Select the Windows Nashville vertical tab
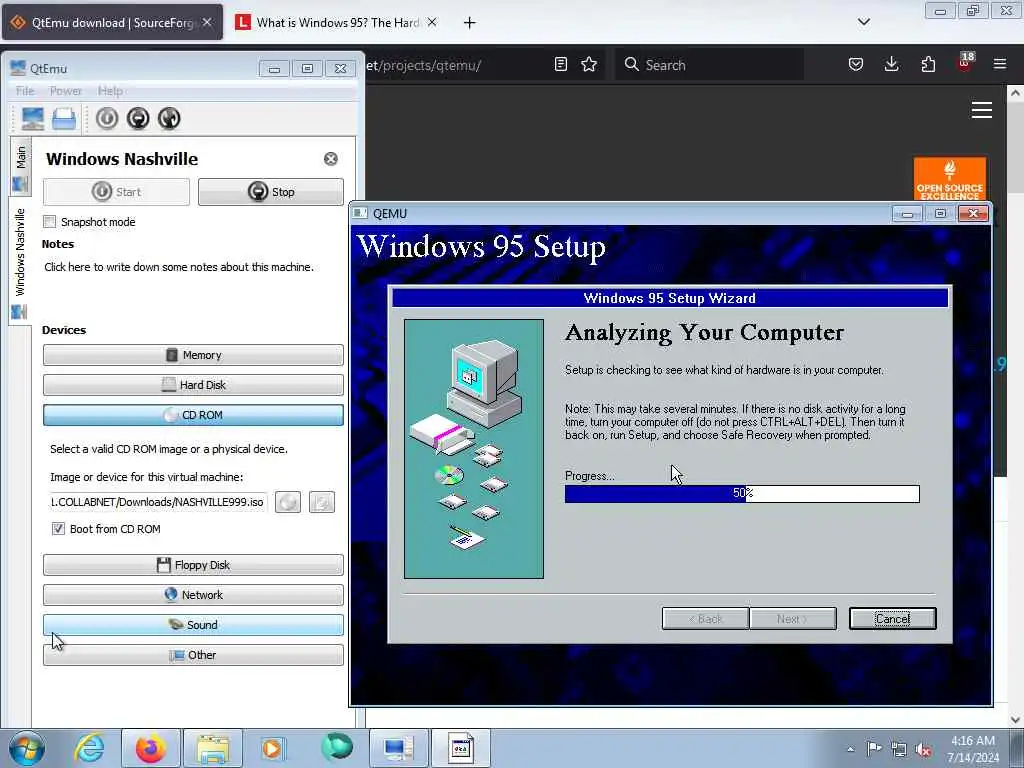Image resolution: width=1024 pixels, height=768 pixels. [x=20, y=261]
